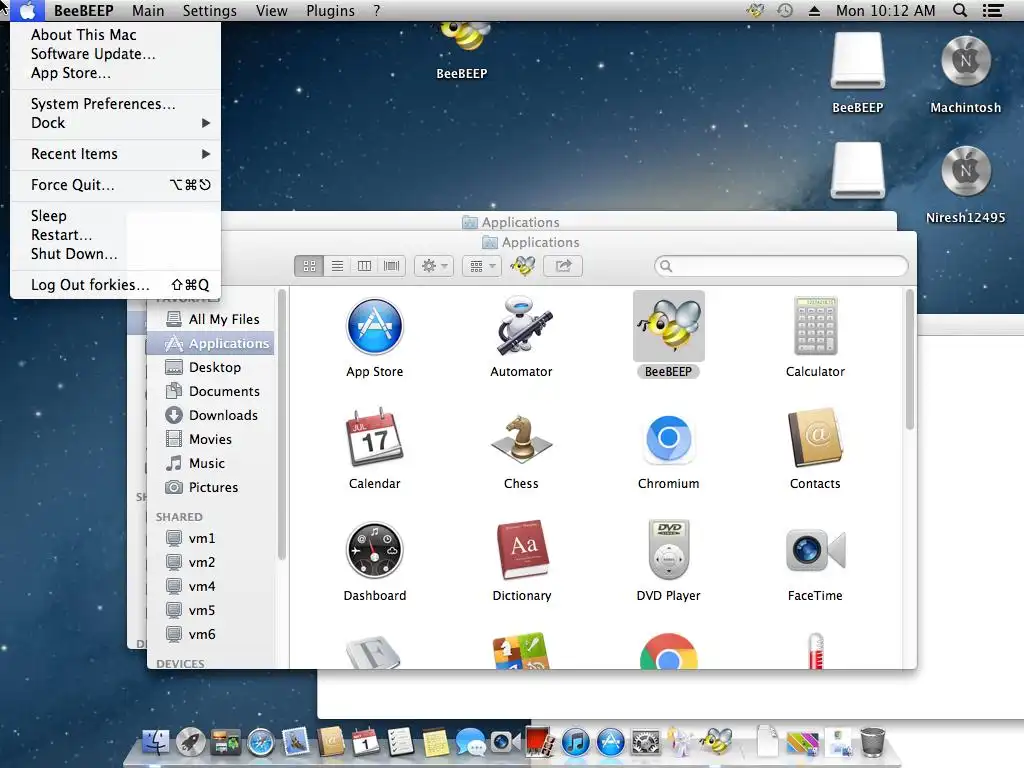Open Notification Center list icon
Viewport: 1024px width, 768px height.
(x=993, y=10)
